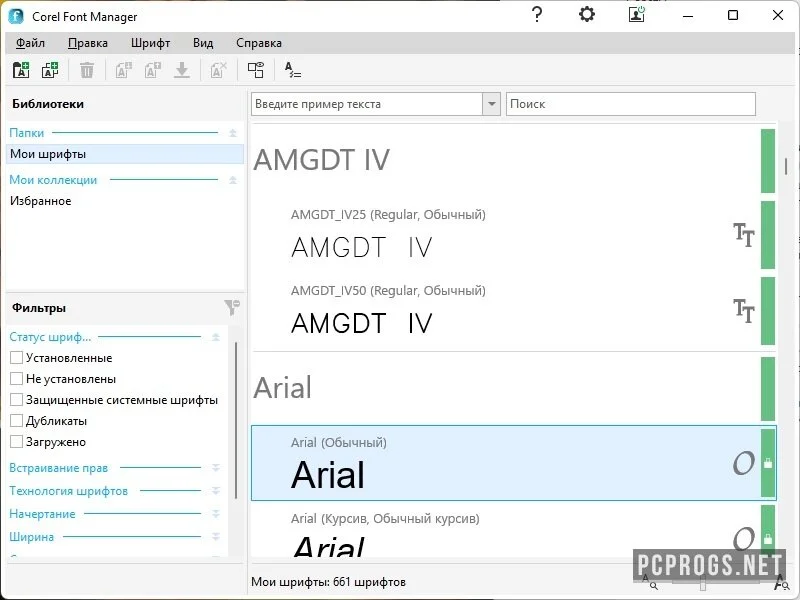The width and height of the screenshot is (800, 600).
Task: Collapse the Мои коллекции section arrow
Action: (x=233, y=180)
